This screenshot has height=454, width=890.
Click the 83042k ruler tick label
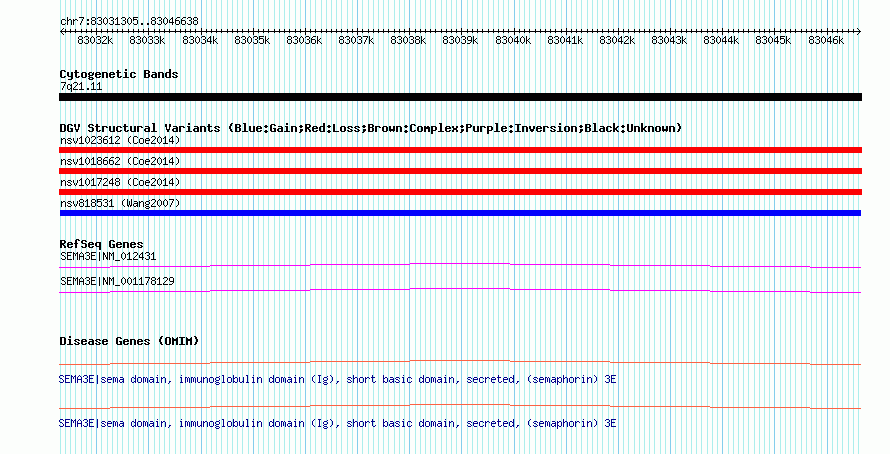(617, 41)
